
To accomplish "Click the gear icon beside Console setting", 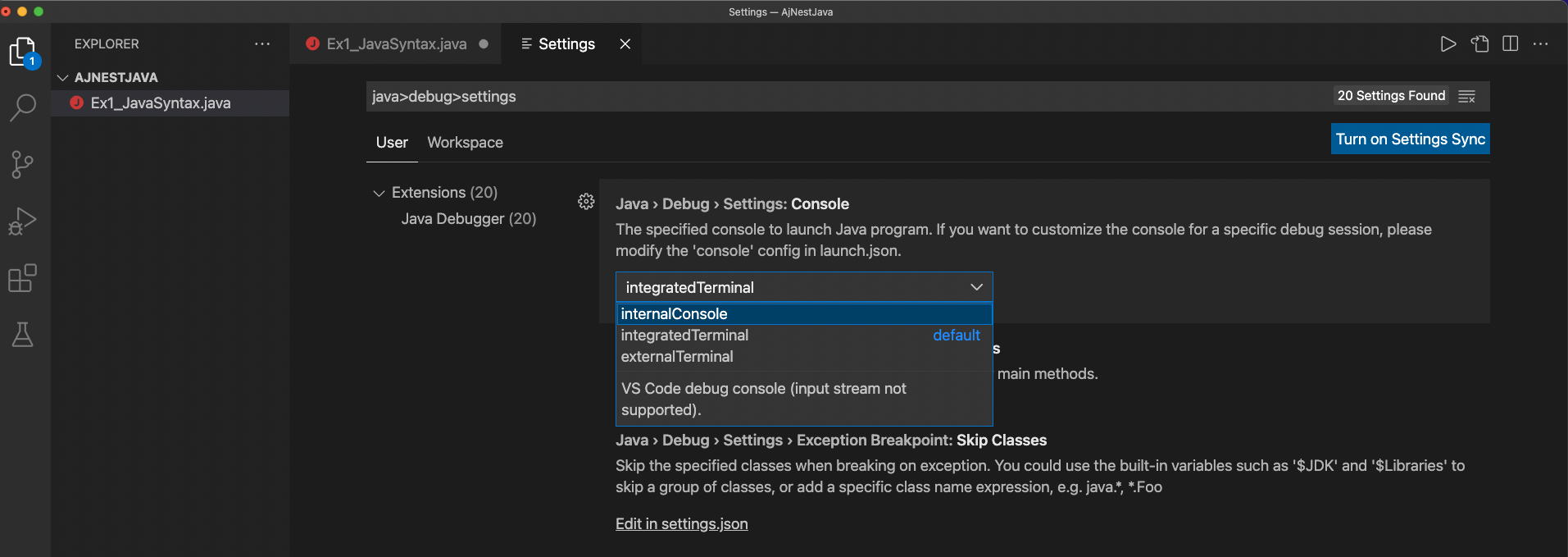I will [x=586, y=202].
